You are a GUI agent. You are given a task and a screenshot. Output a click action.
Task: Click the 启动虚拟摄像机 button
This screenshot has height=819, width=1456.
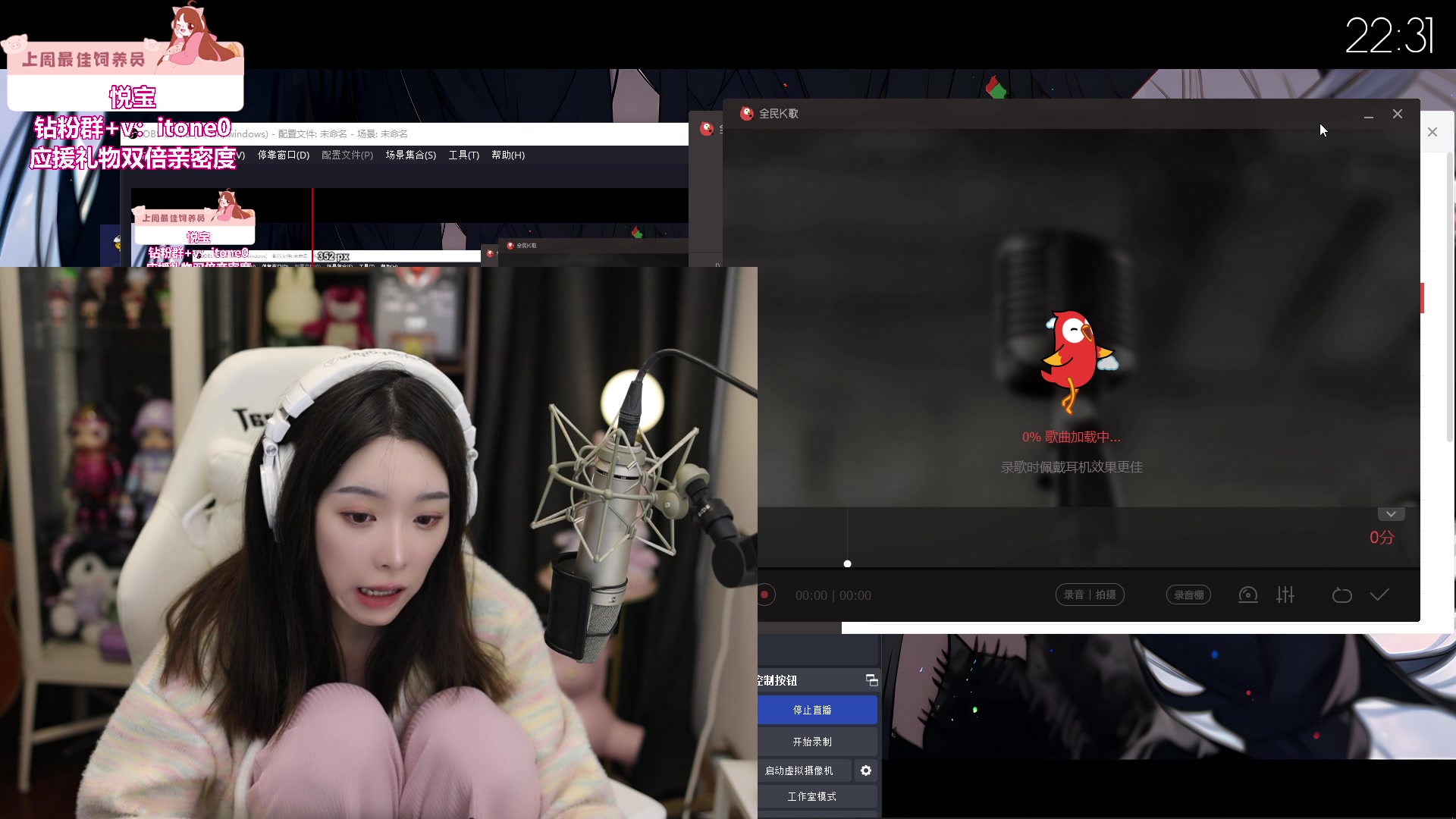click(x=799, y=770)
